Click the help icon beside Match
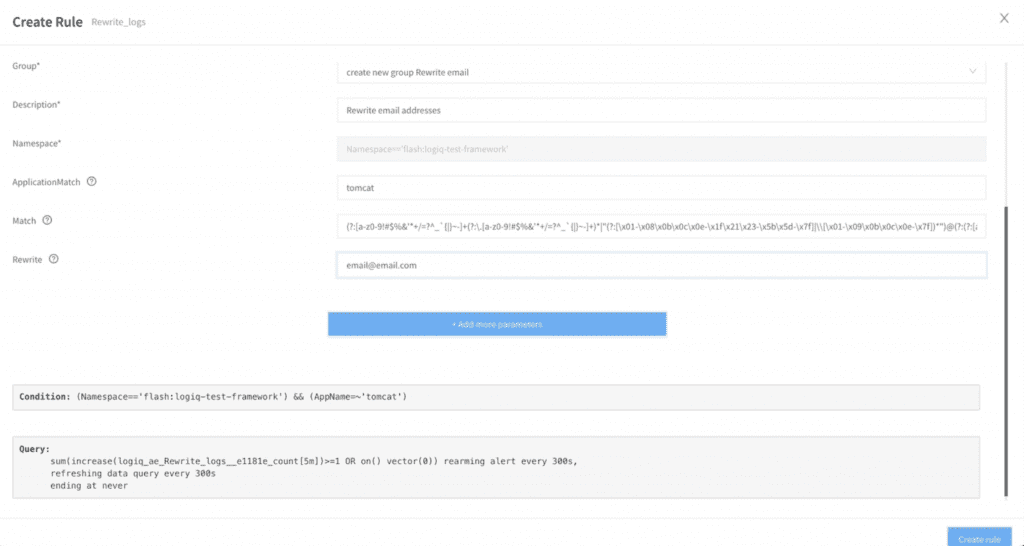 click(47, 220)
